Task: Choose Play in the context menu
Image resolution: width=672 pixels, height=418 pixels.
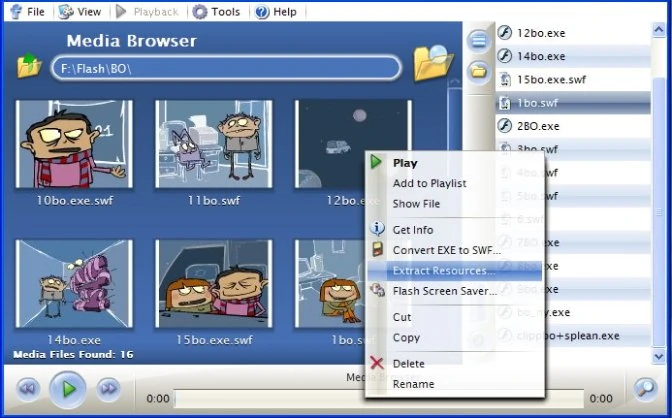Action: click(x=455, y=163)
